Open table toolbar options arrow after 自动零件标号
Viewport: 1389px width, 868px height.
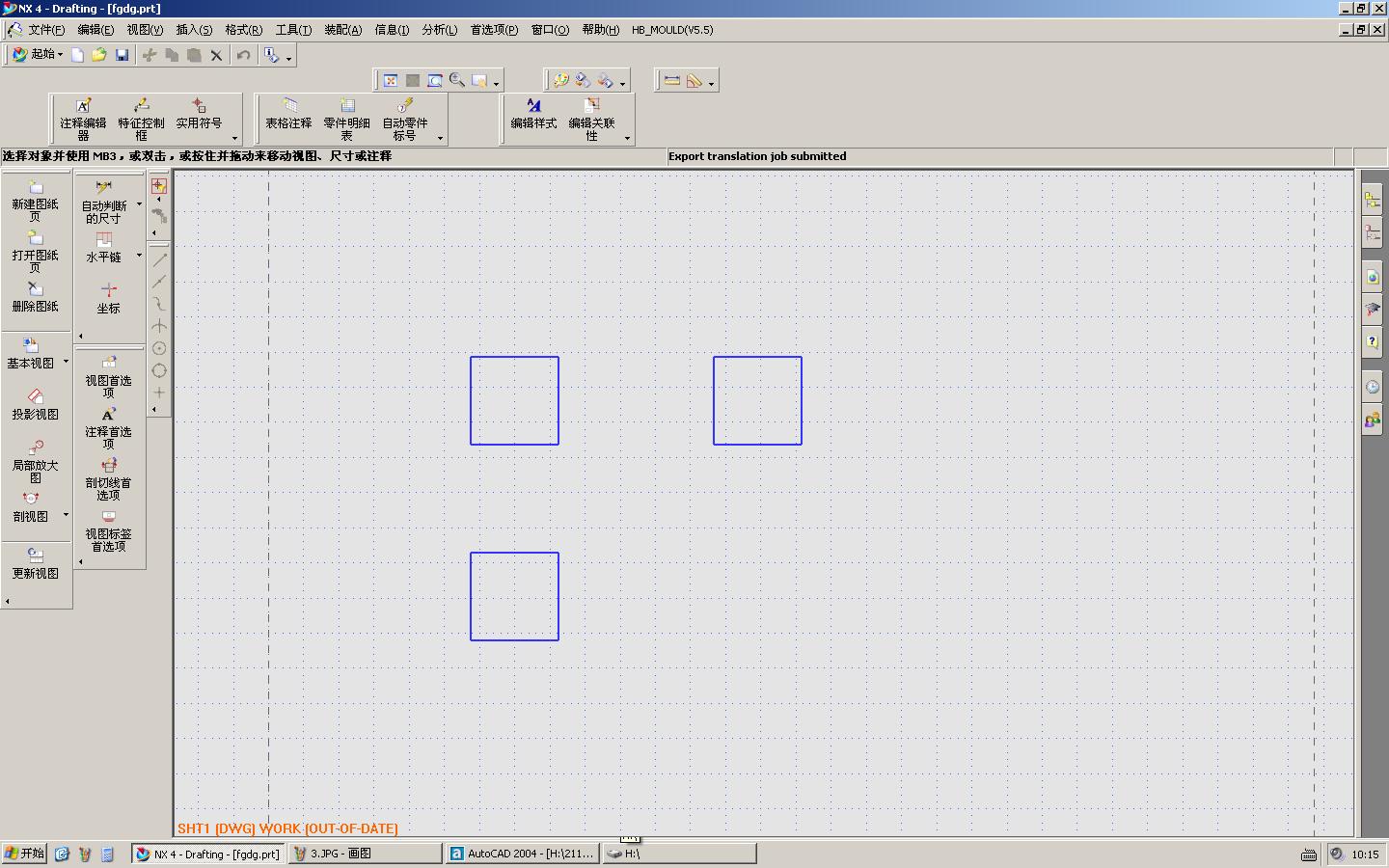coord(440,138)
